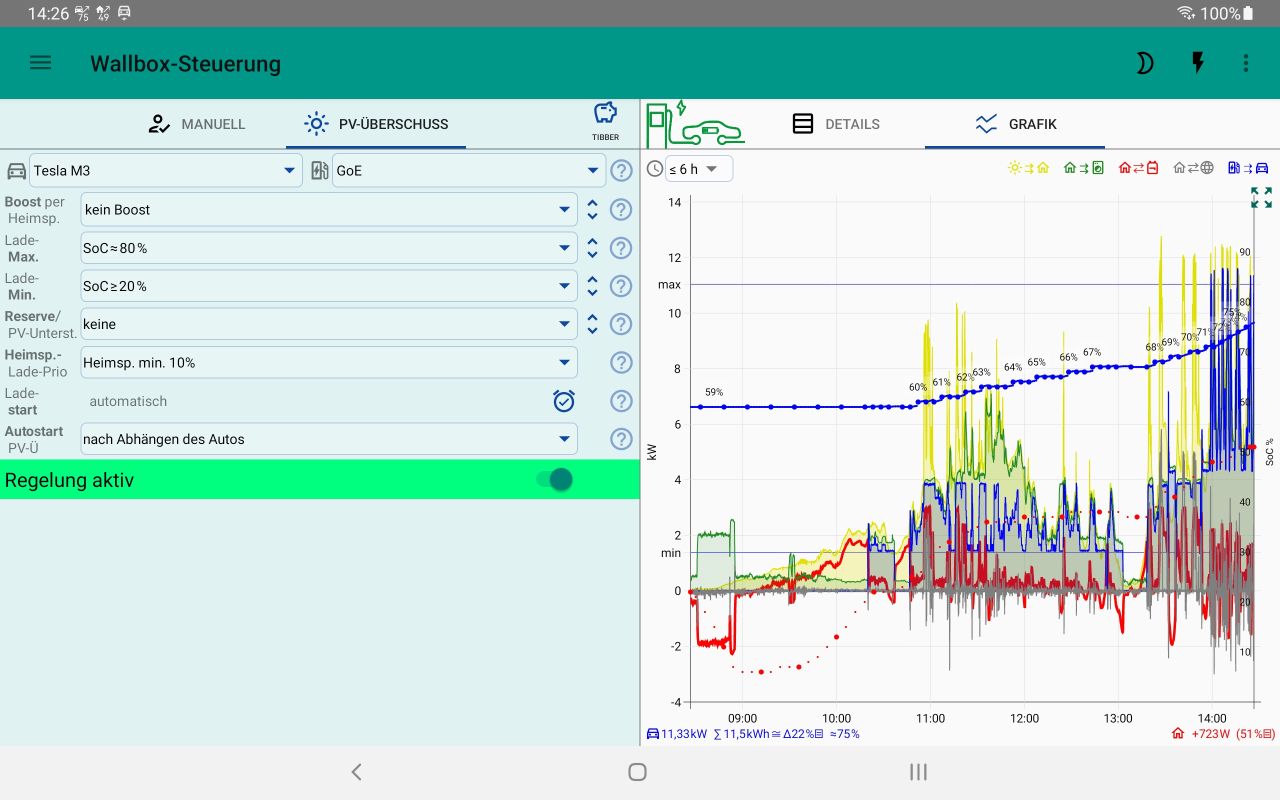The width and height of the screenshot is (1280, 800).
Task: Click the clock icon before the time range
Action: [x=656, y=169]
